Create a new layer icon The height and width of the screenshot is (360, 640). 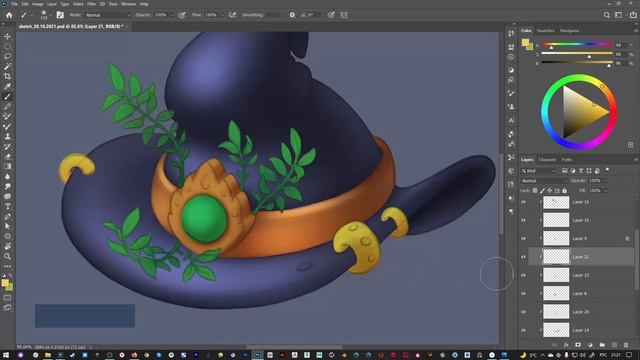tap(614, 345)
